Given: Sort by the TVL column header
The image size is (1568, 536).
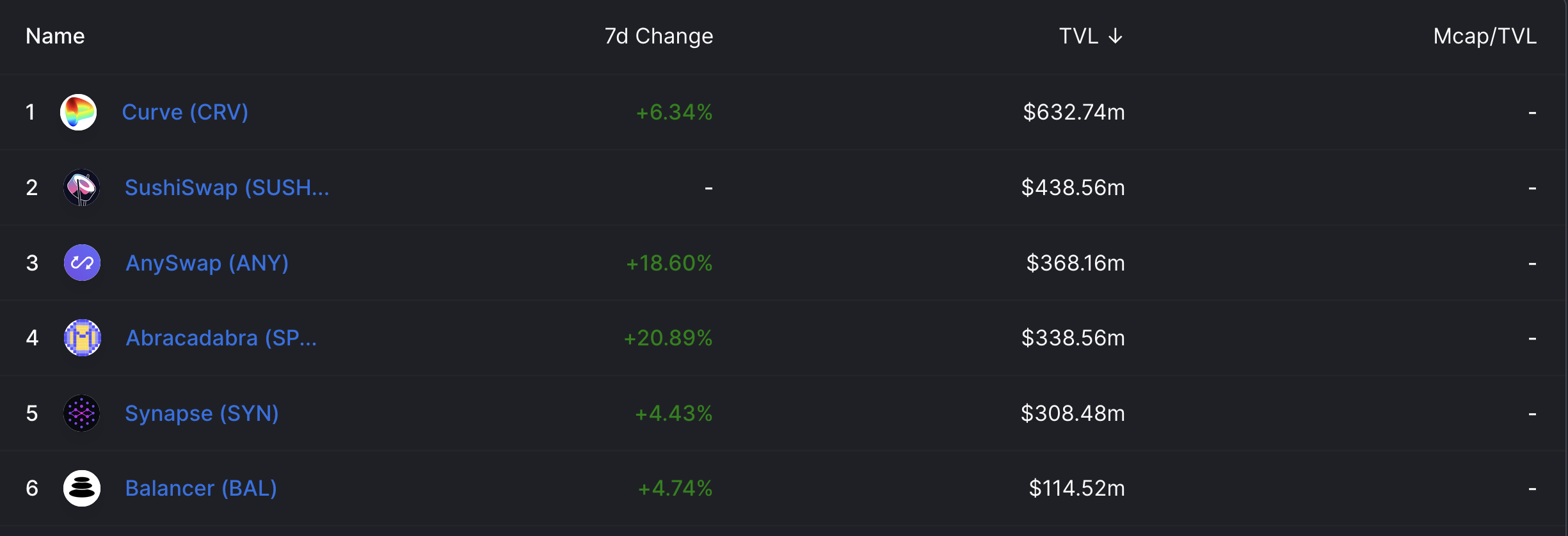Looking at the screenshot, I should tap(1078, 36).
